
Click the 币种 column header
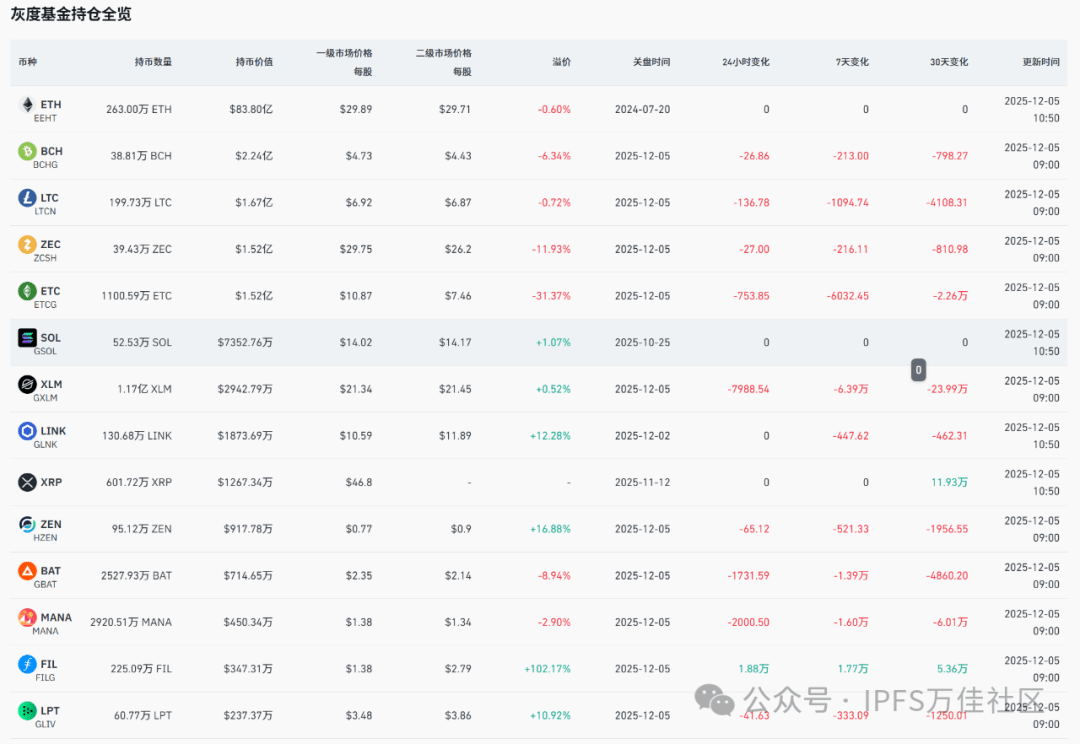click(x=28, y=62)
